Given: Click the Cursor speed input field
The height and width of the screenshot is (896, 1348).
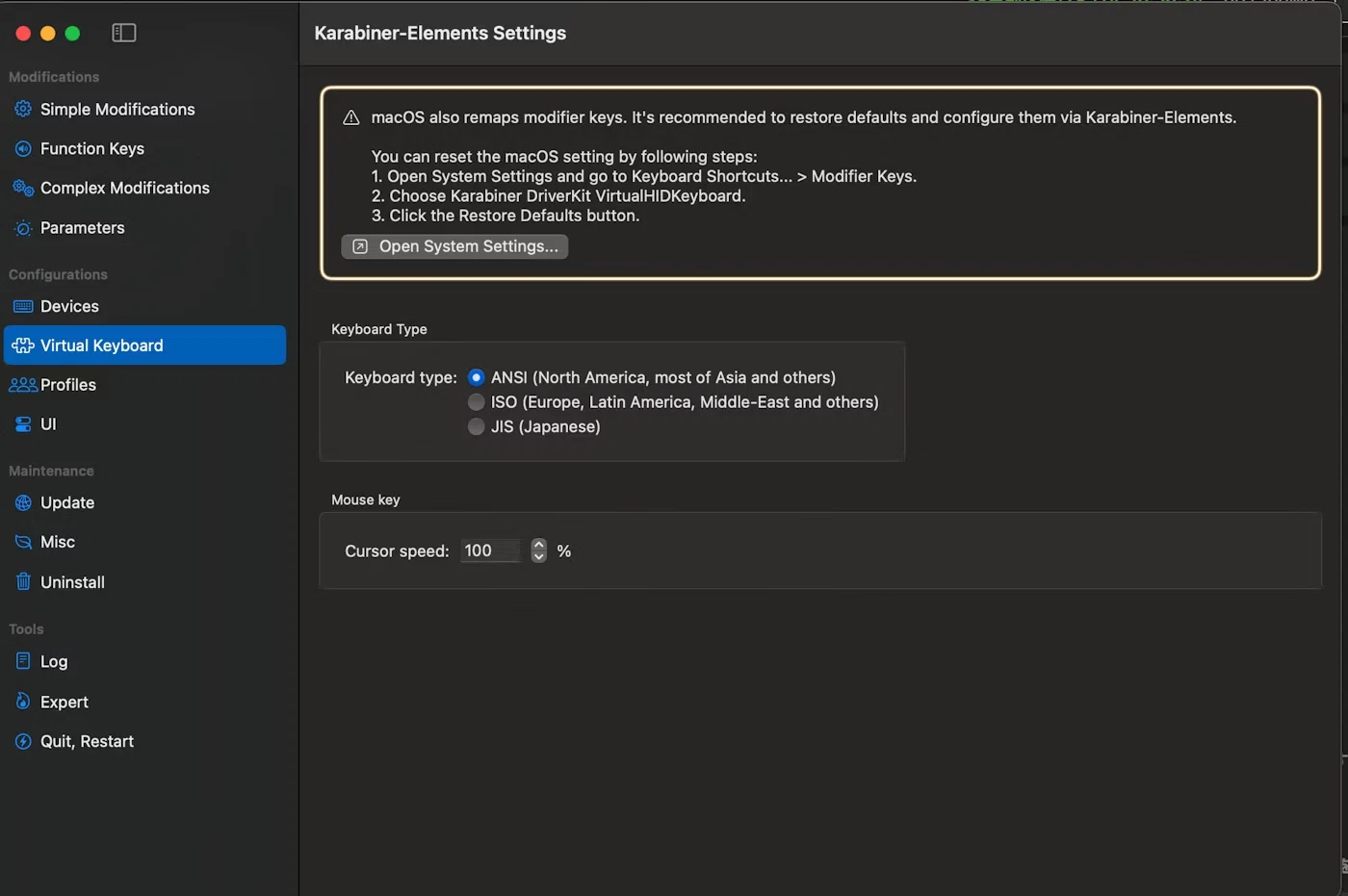Looking at the screenshot, I should point(490,551).
